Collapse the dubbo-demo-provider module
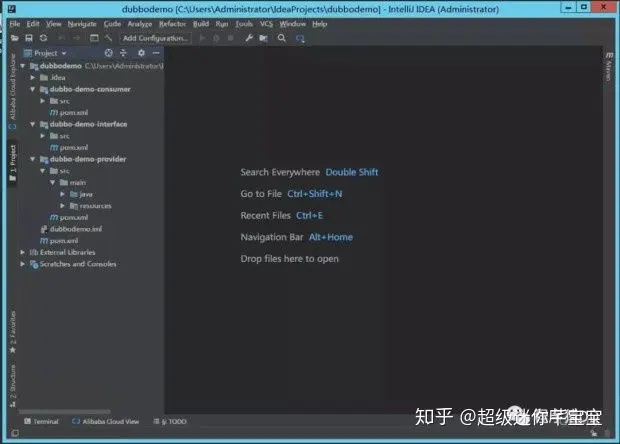 tap(33, 159)
